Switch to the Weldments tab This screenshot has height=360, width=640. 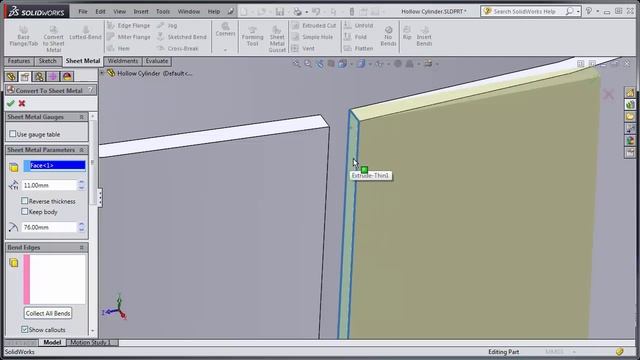click(123, 61)
